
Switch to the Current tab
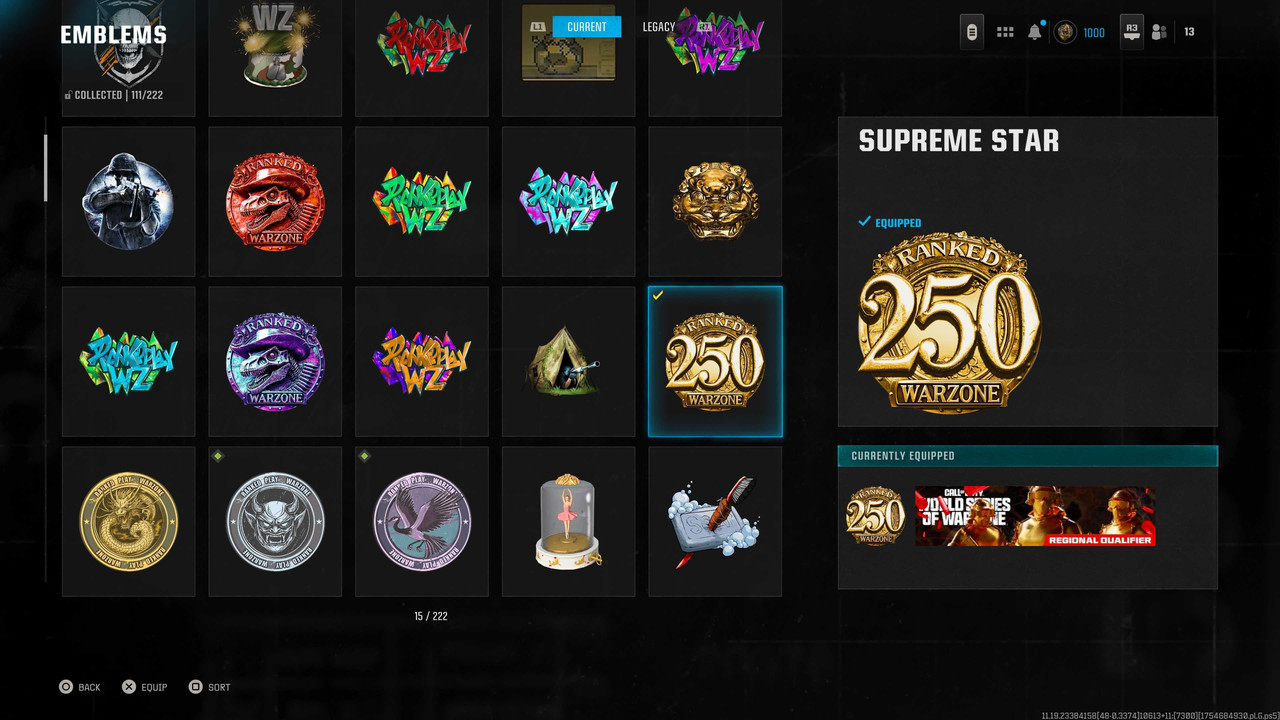click(586, 27)
